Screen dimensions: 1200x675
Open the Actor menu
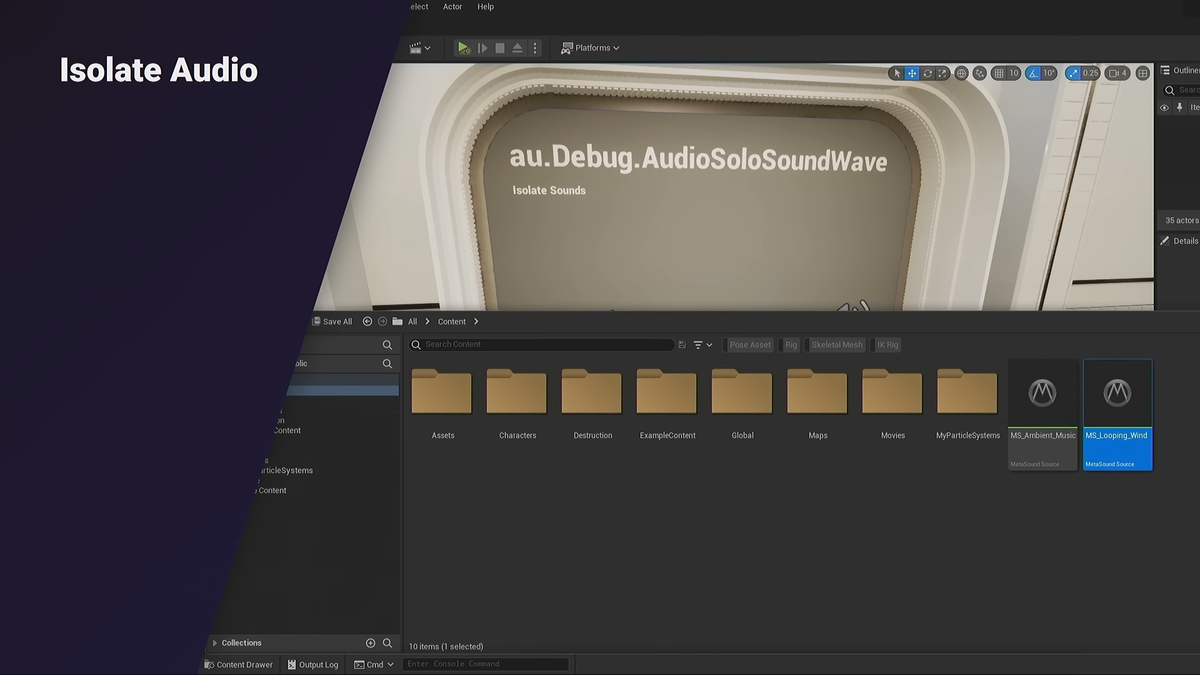tap(452, 7)
